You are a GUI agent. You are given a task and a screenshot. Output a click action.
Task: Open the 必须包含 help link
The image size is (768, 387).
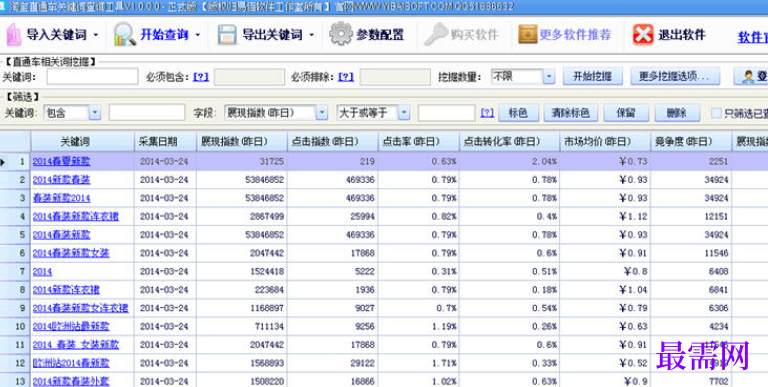tap(201, 77)
